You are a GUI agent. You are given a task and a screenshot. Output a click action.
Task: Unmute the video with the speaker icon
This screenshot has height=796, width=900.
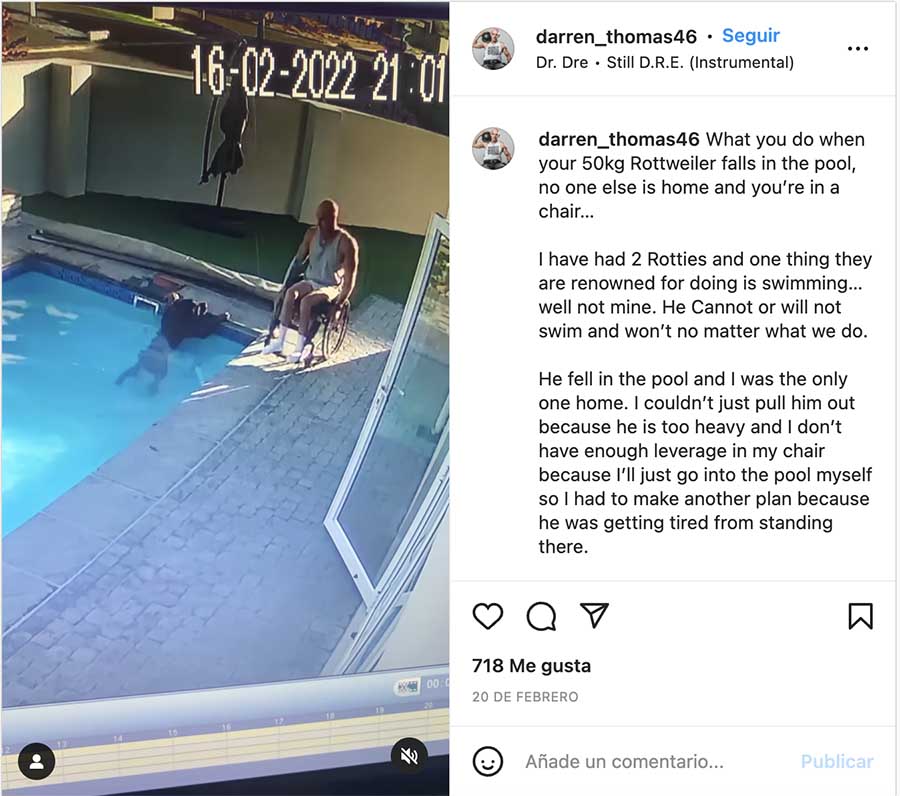coord(409,756)
